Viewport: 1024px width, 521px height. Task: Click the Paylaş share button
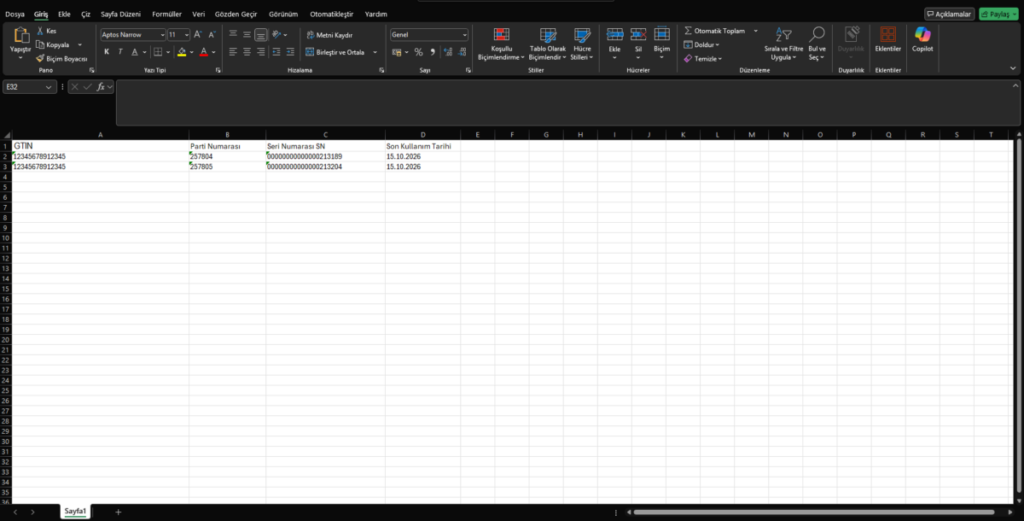[999, 14]
